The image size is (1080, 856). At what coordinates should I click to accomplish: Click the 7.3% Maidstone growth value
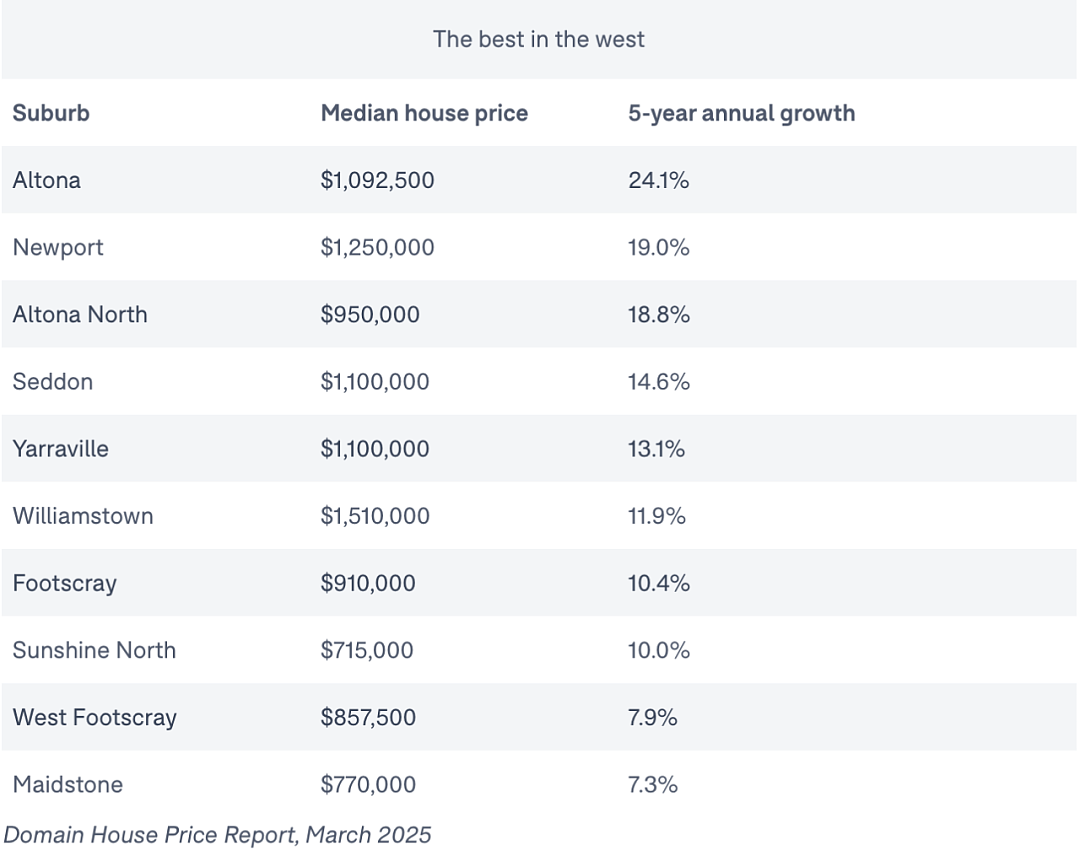[x=652, y=784]
